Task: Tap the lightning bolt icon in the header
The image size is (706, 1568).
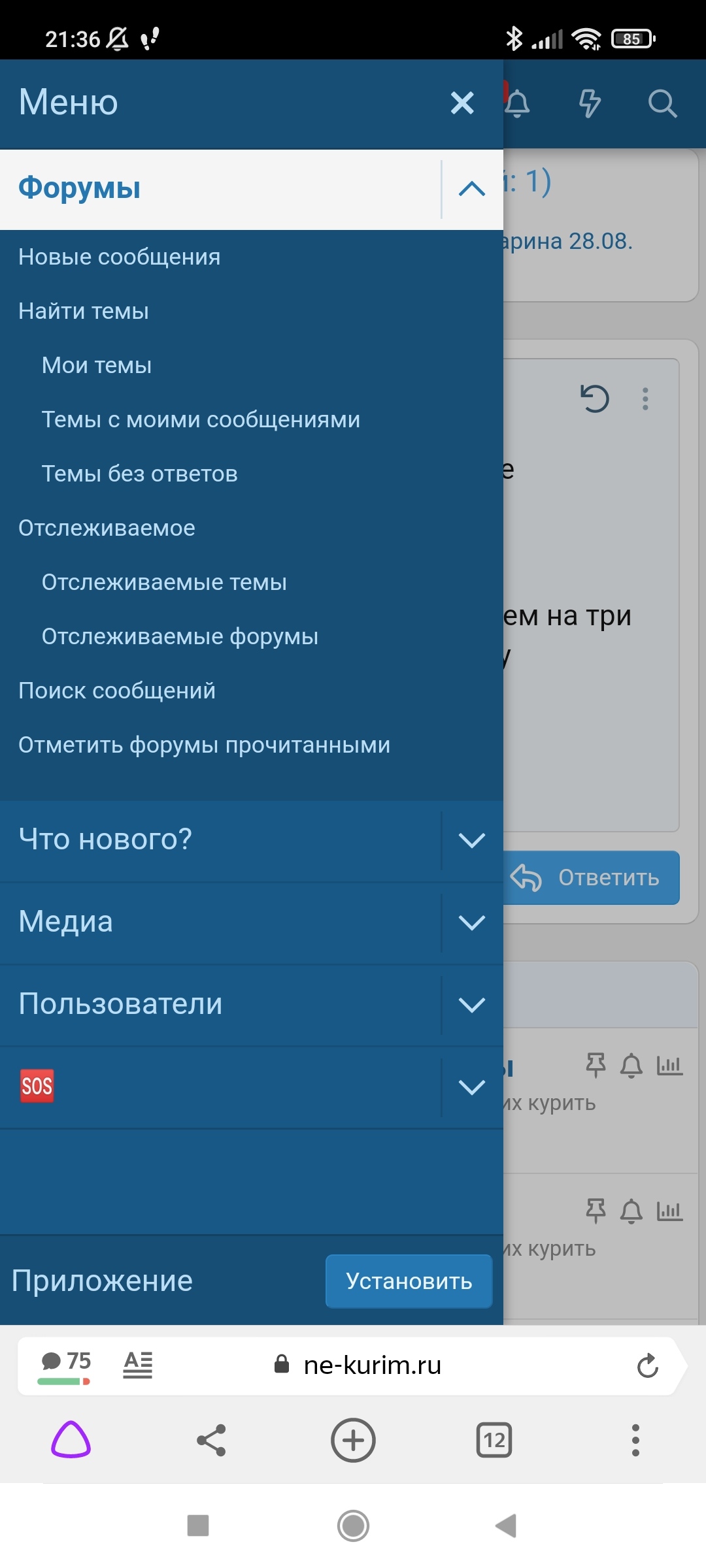Action: click(x=590, y=103)
